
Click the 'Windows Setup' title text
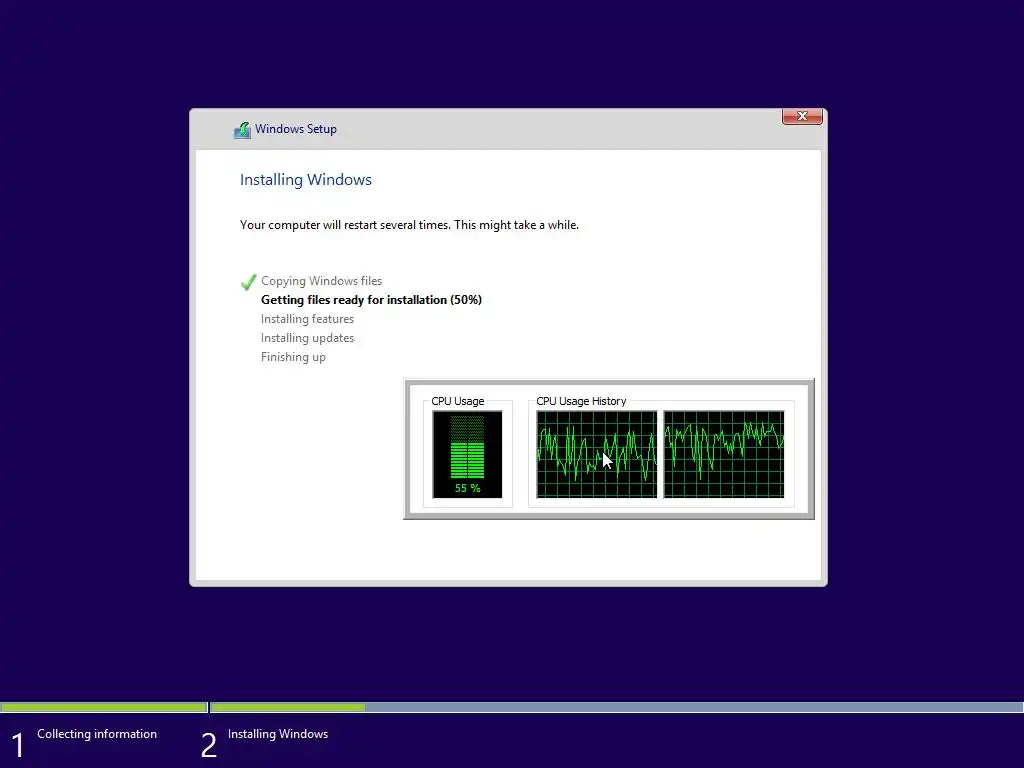(296, 129)
